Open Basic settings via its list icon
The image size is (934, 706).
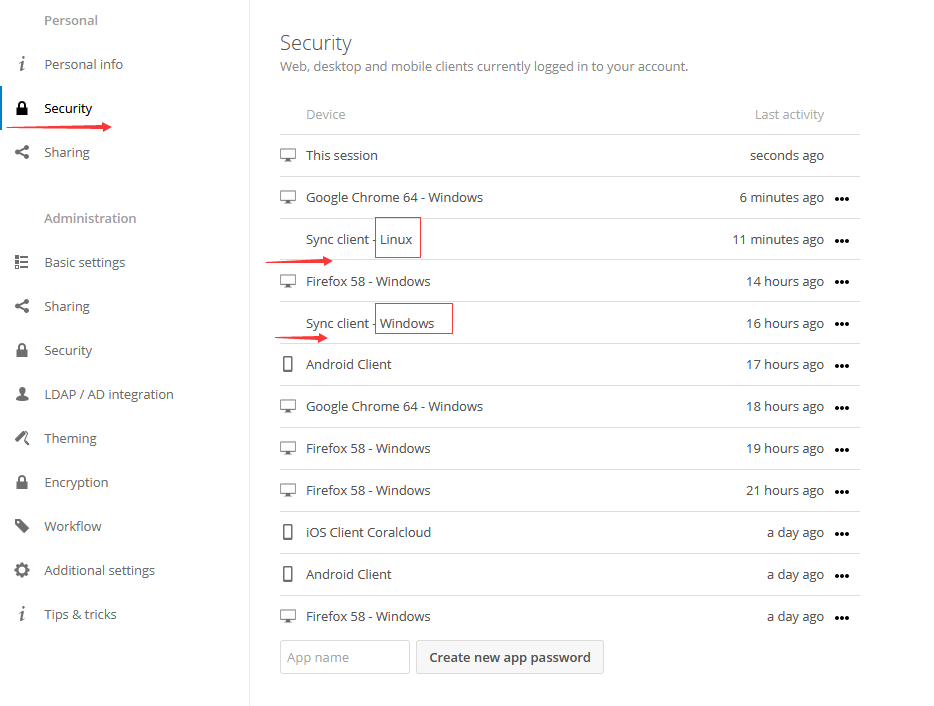point(21,262)
